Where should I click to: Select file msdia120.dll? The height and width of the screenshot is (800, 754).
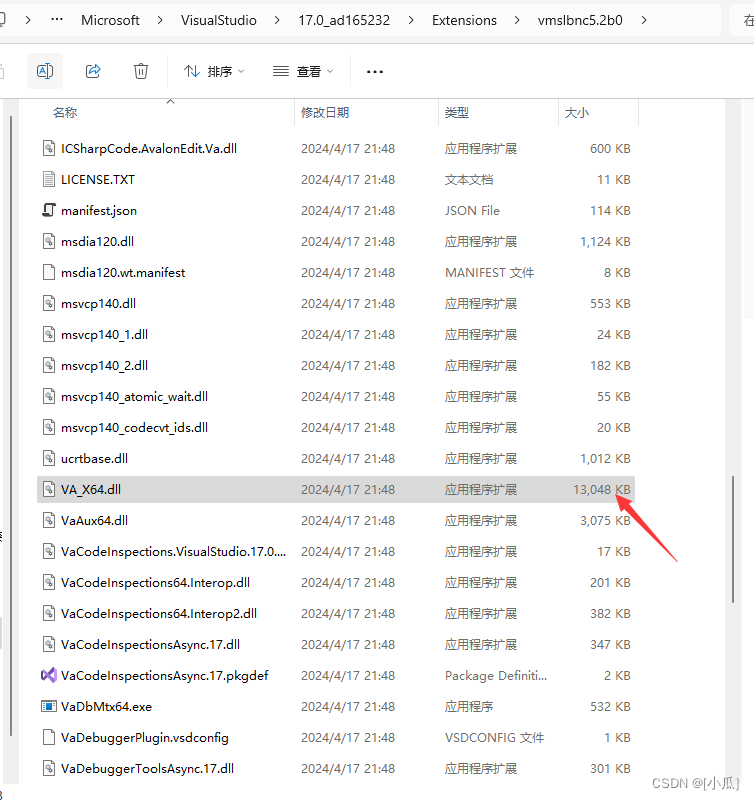pyautogui.click(x=336, y=241)
